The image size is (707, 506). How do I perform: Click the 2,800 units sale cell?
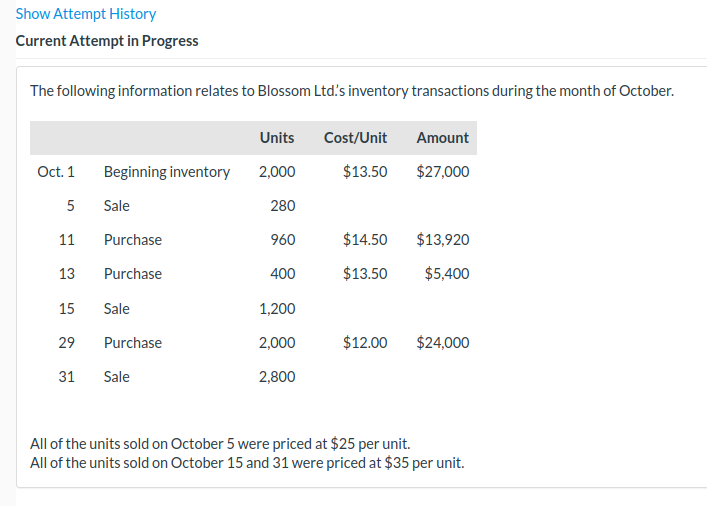pyautogui.click(x=277, y=377)
